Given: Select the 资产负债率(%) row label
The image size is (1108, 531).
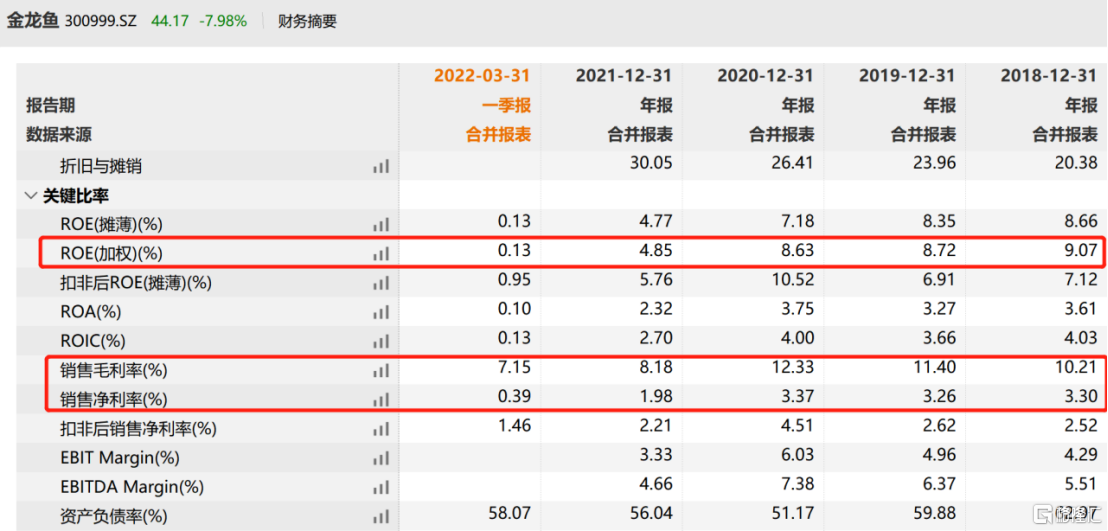Looking at the screenshot, I should 114,516.
